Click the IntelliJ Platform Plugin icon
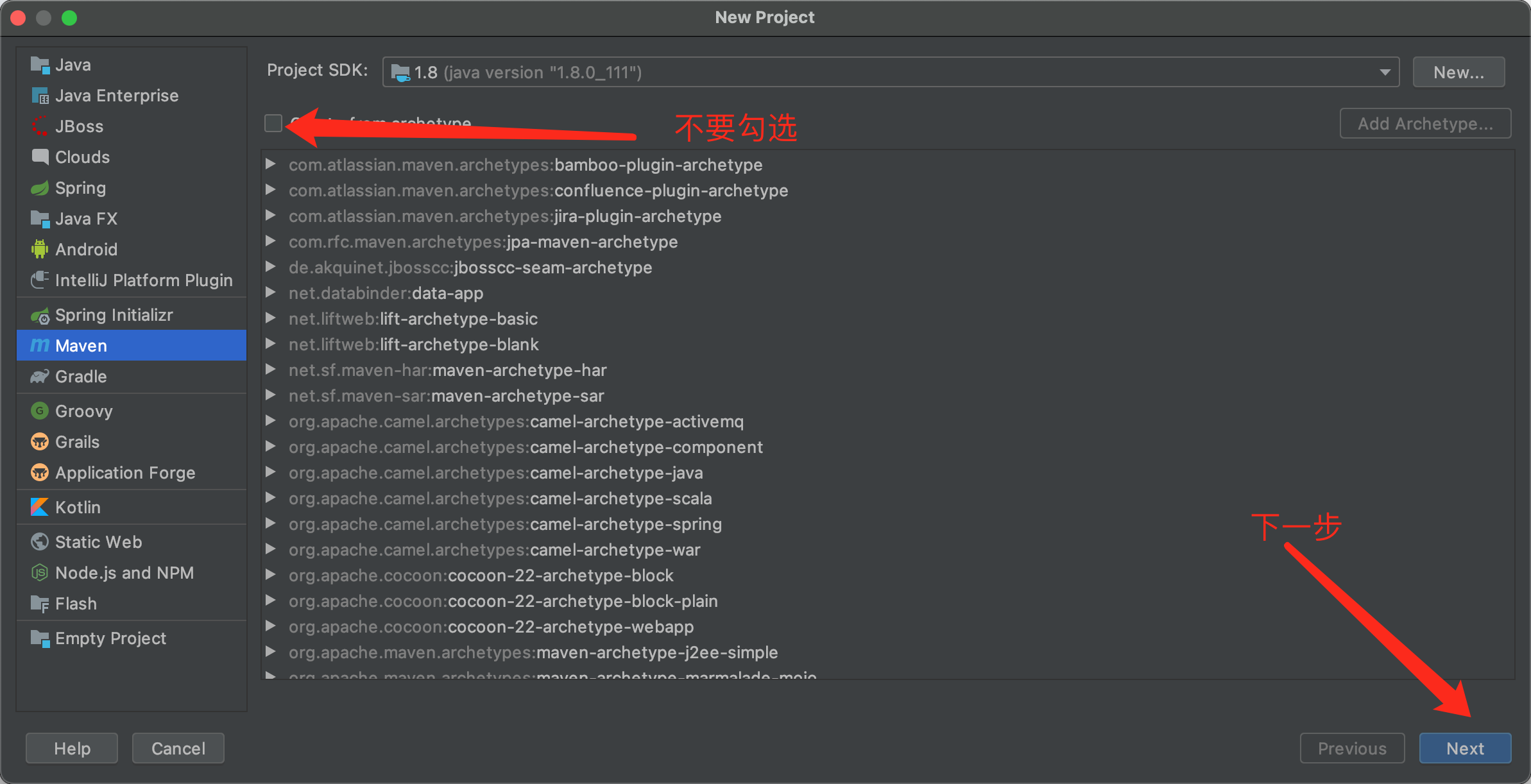 [x=40, y=280]
